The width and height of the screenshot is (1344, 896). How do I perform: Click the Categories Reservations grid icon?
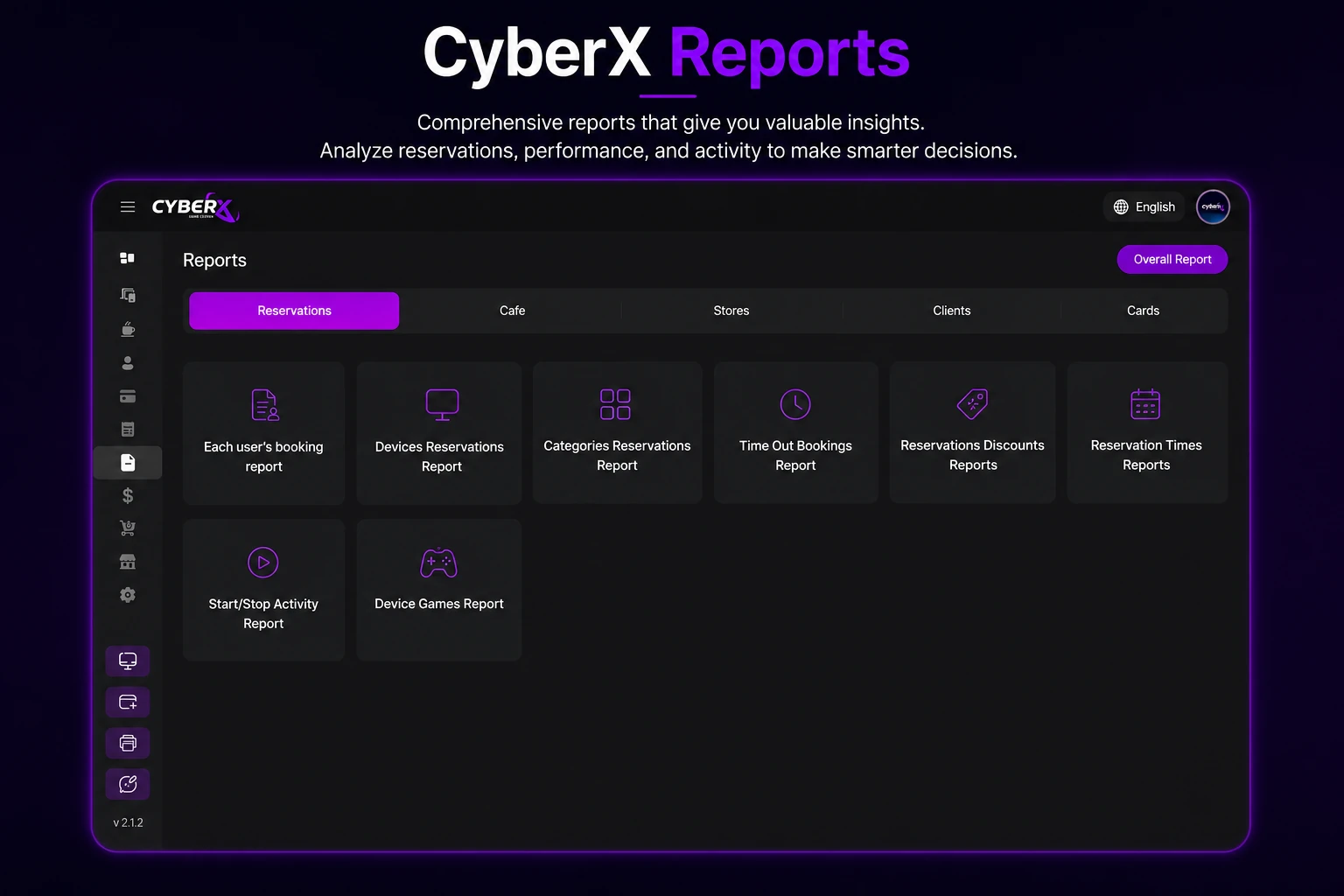[616, 404]
